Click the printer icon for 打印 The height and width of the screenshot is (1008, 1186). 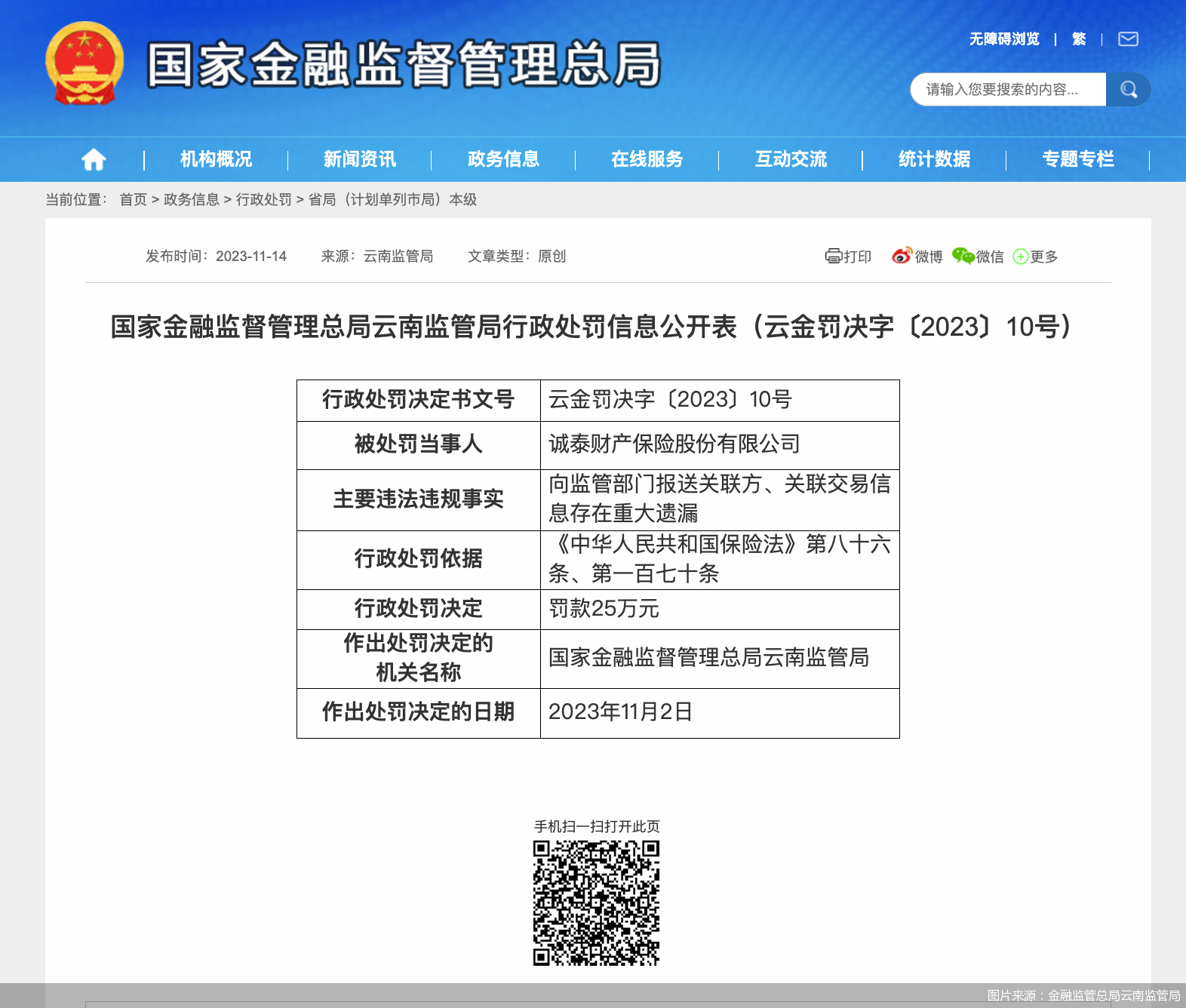833,257
